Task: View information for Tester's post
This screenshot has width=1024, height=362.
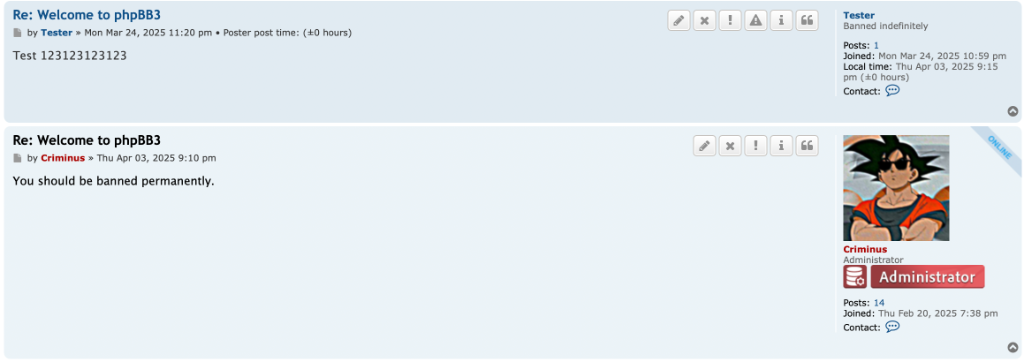Action: [x=781, y=20]
